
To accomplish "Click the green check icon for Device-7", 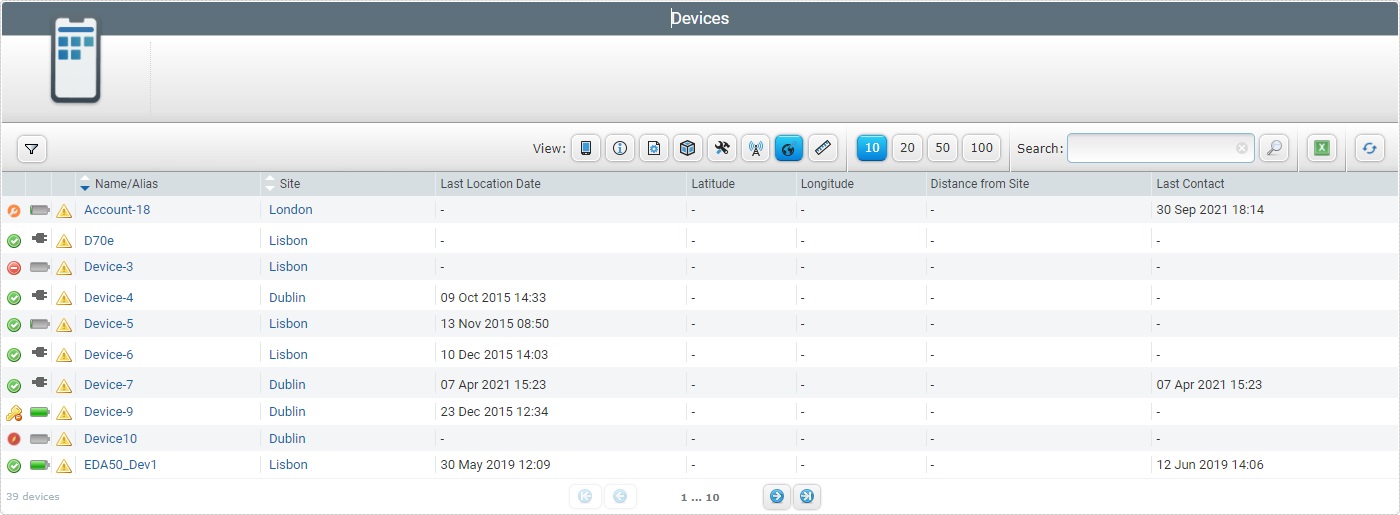I will [x=14, y=385].
